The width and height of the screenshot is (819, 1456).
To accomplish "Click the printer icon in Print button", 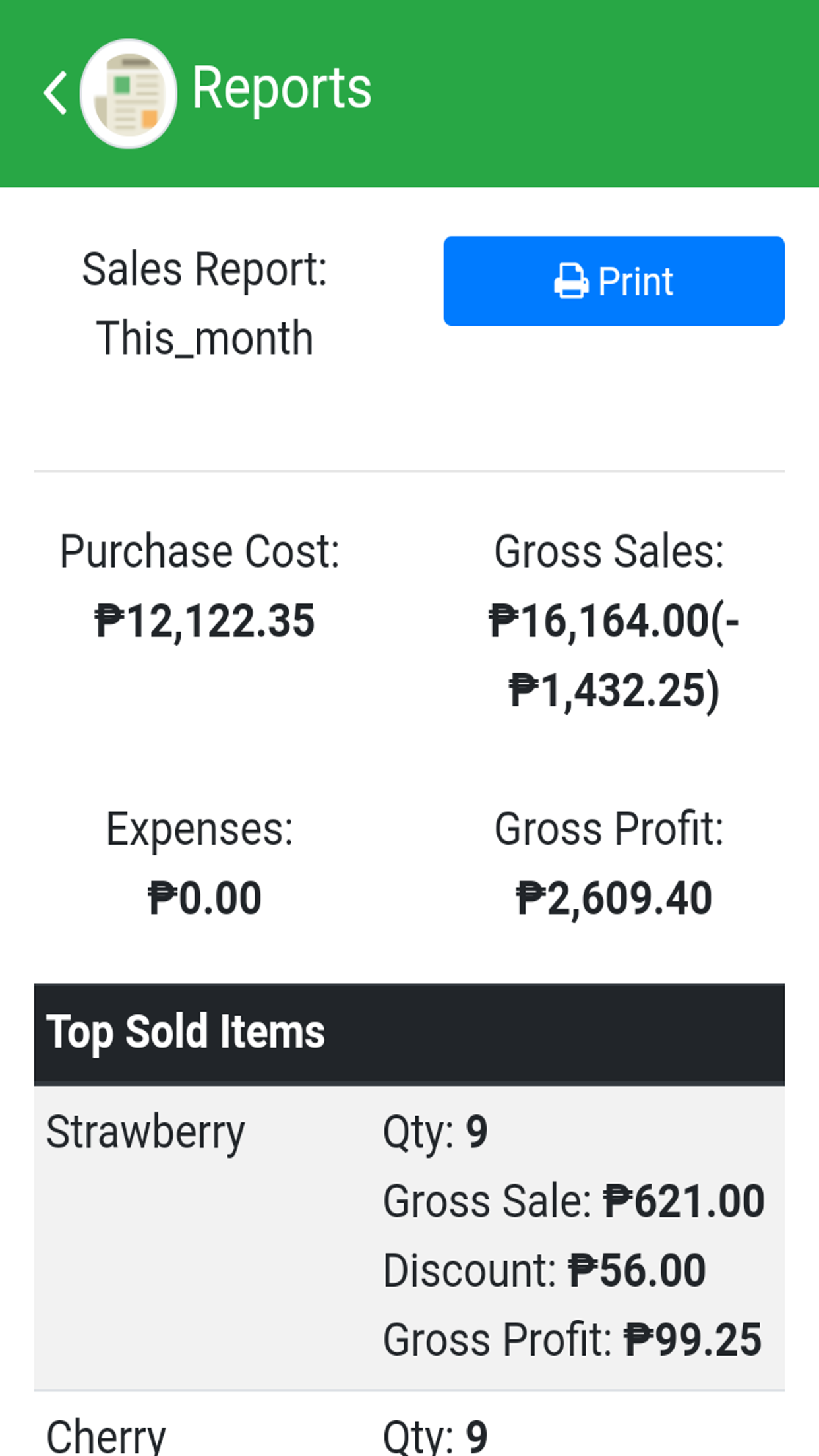I will coord(570,282).
